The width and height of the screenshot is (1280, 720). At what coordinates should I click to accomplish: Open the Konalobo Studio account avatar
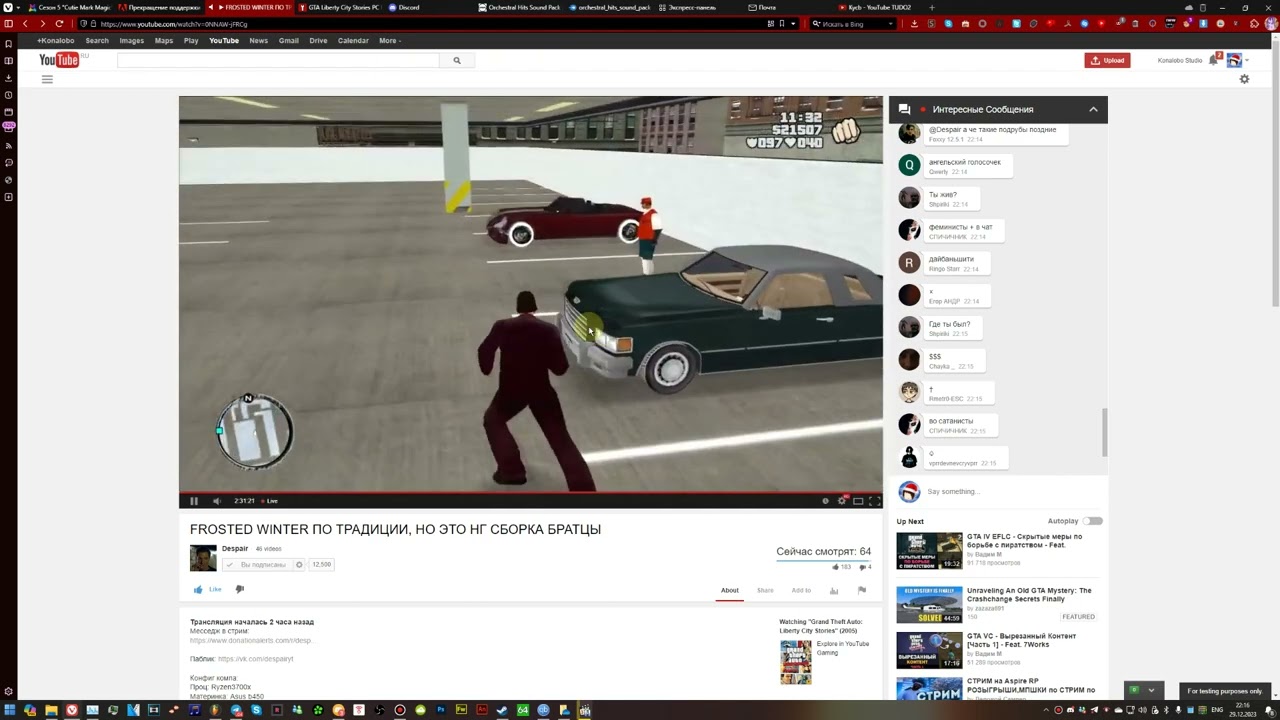1234,60
